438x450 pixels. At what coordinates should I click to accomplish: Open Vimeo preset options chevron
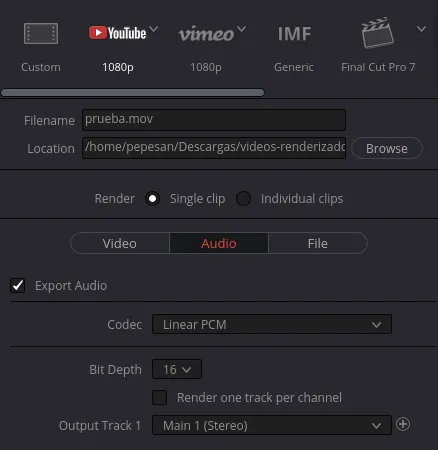[242, 29]
